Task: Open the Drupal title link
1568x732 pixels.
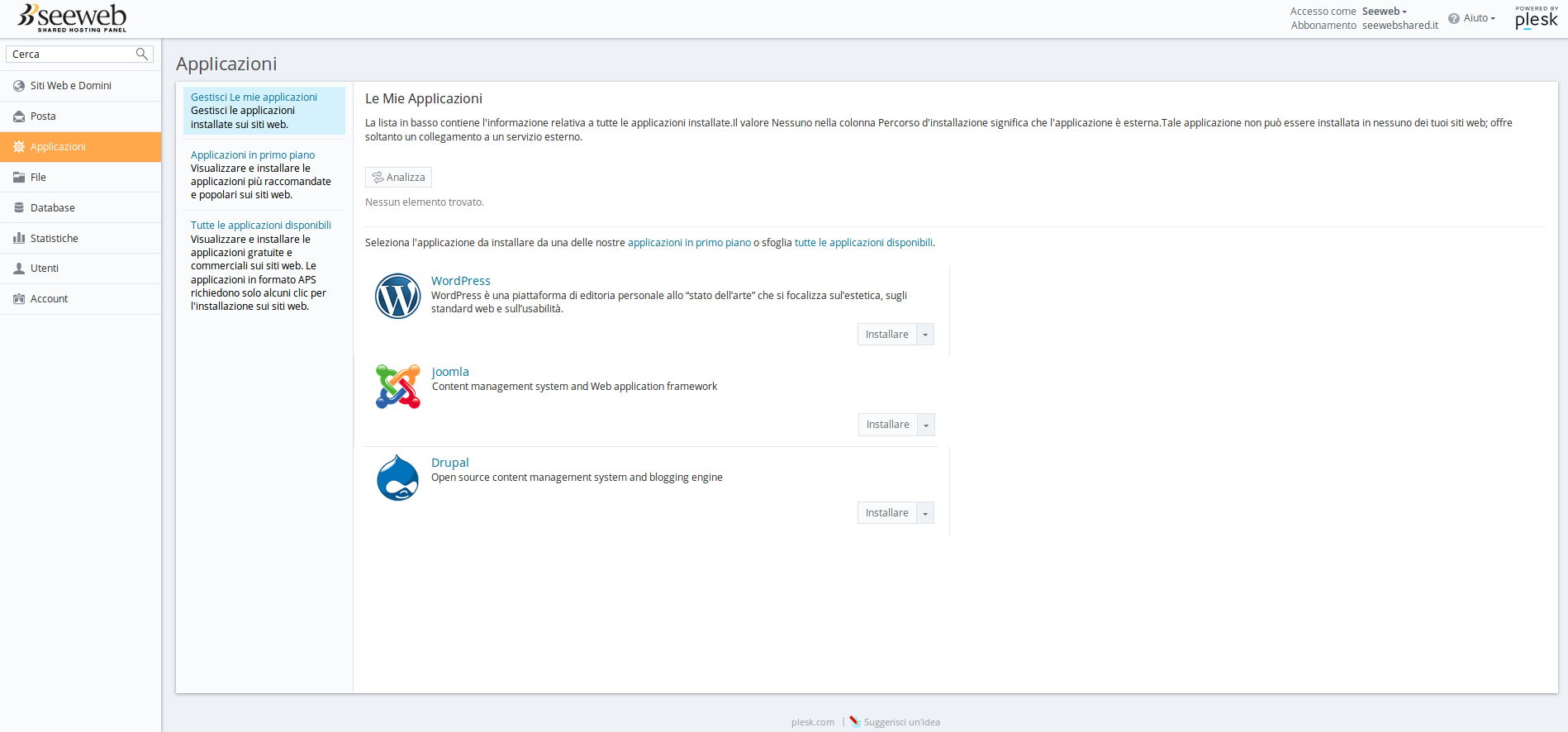Action: click(450, 463)
